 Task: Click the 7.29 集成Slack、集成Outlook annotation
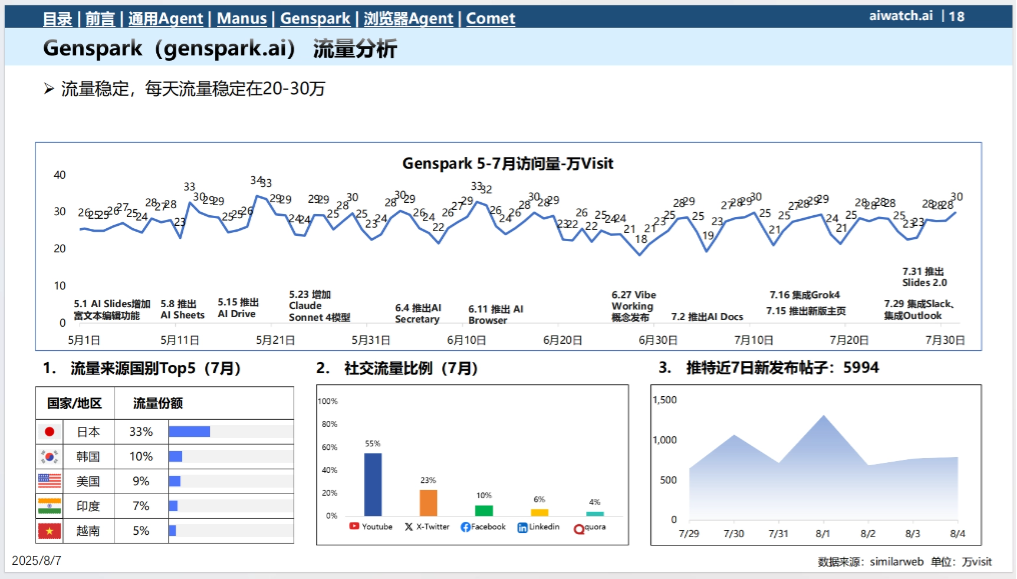click(918, 309)
